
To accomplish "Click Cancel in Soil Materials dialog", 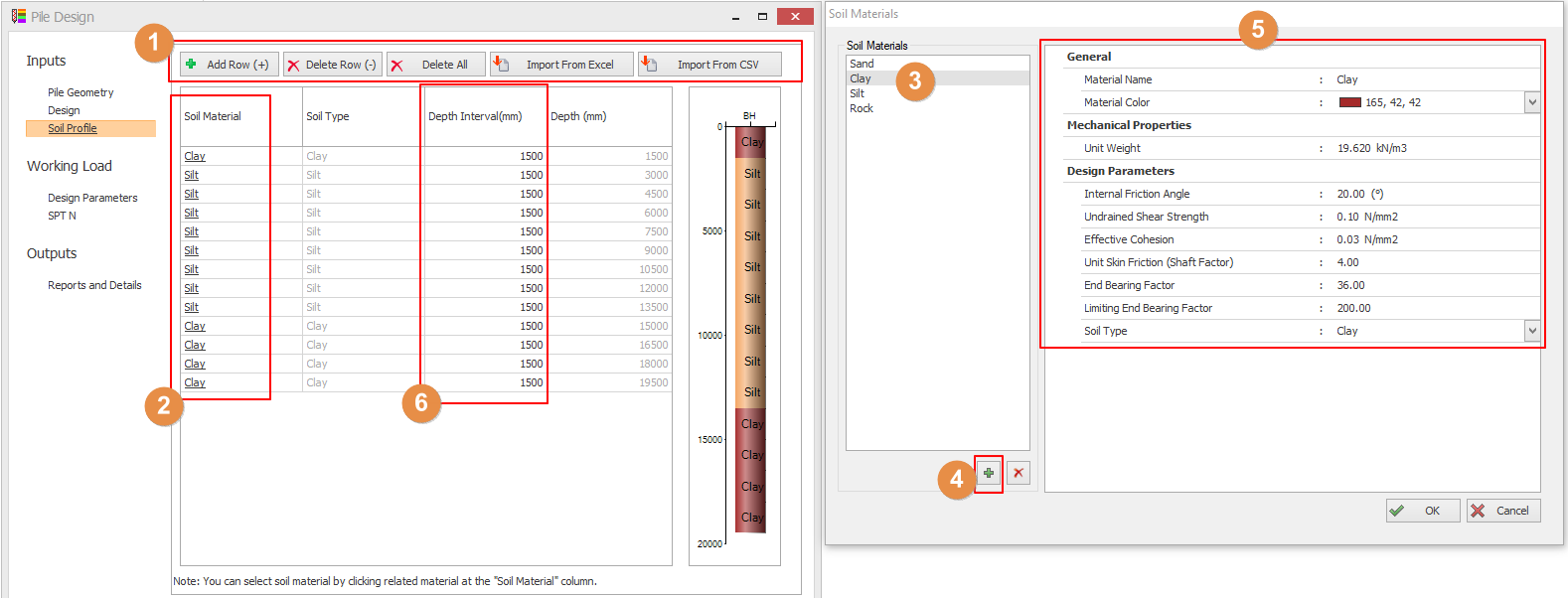I will point(1503,511).
